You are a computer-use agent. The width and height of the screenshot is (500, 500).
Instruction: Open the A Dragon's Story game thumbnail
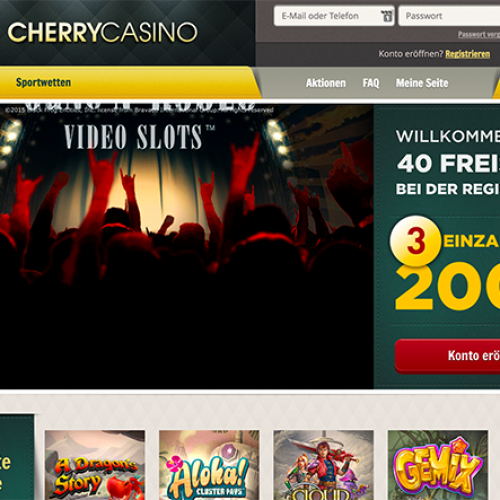coord(95,465)
